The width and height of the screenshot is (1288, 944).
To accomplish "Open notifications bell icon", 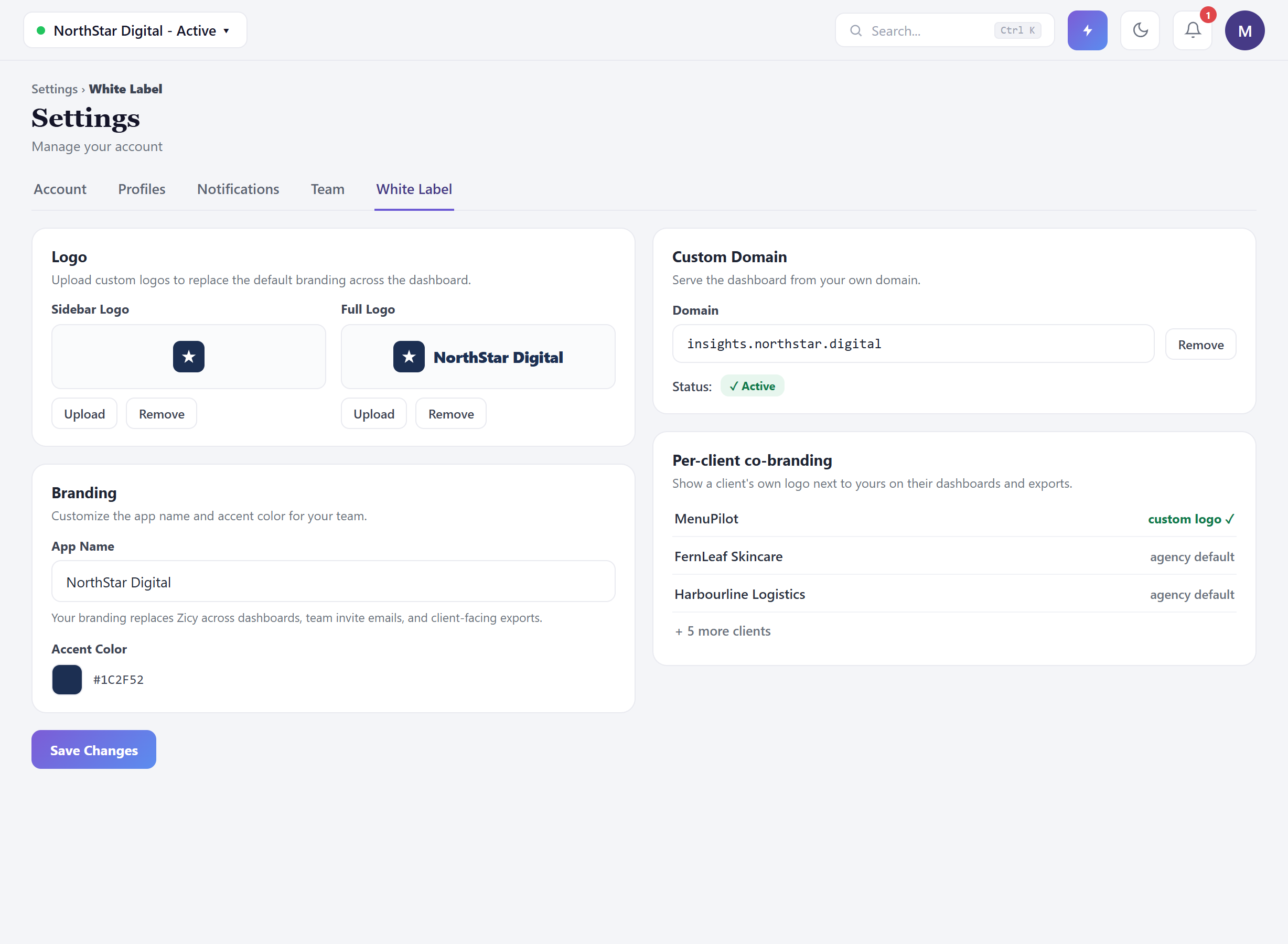I will [x=1192, y=30].
